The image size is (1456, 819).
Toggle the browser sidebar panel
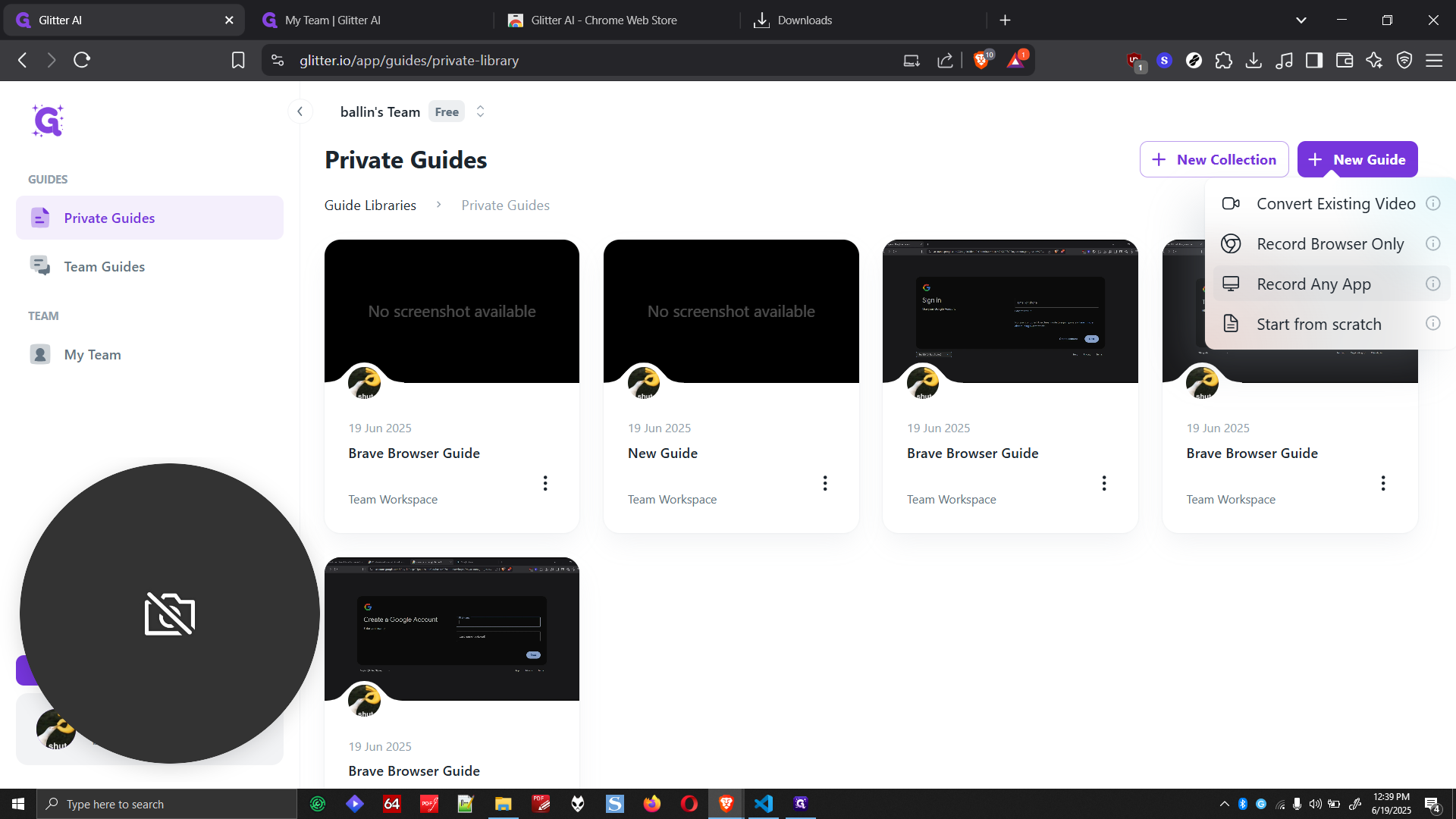tap(1314, 60)
